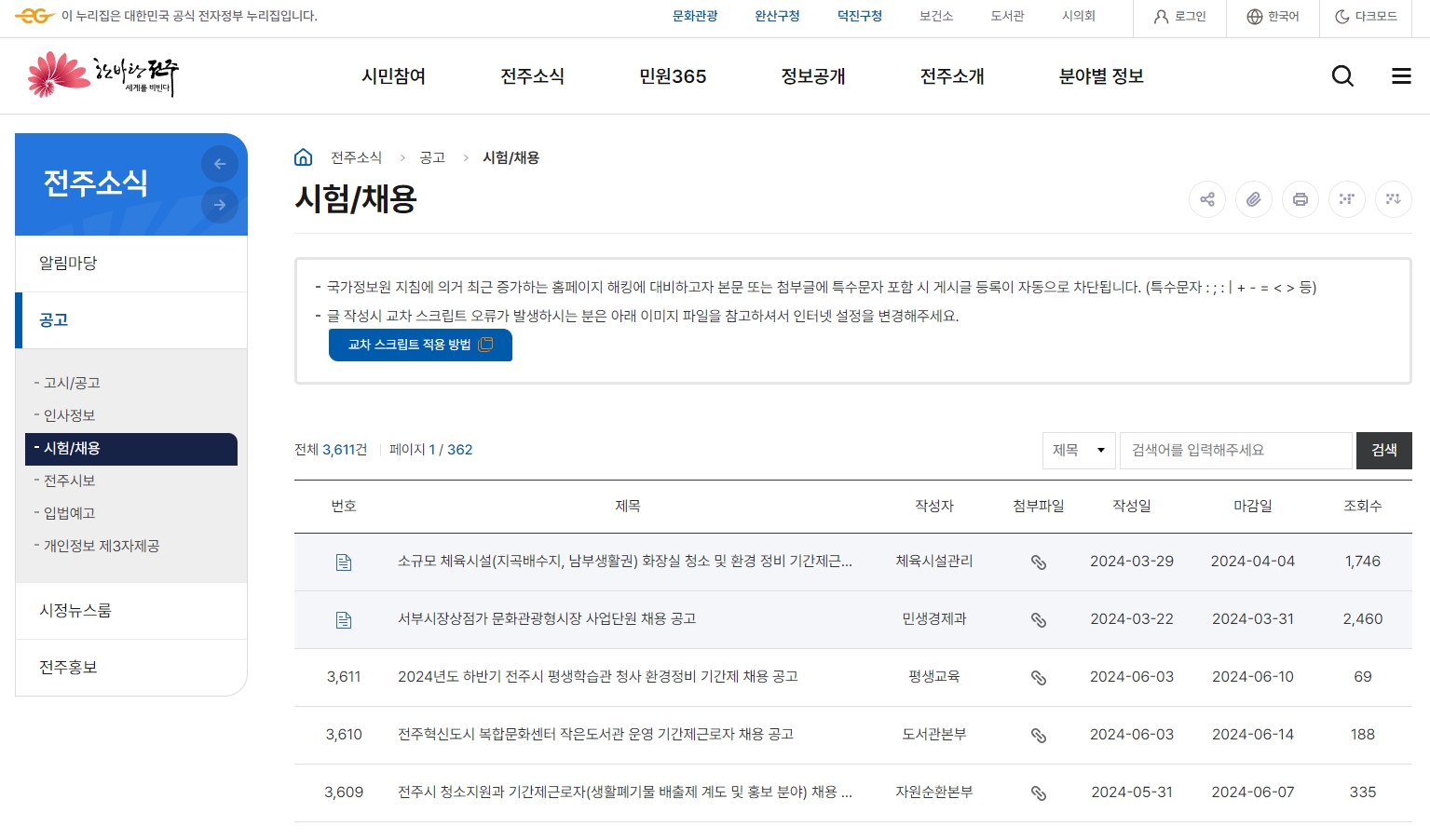Screen dimensions: 1430x840
Task: Open the 시민참여 main menu
Action: 393,76
